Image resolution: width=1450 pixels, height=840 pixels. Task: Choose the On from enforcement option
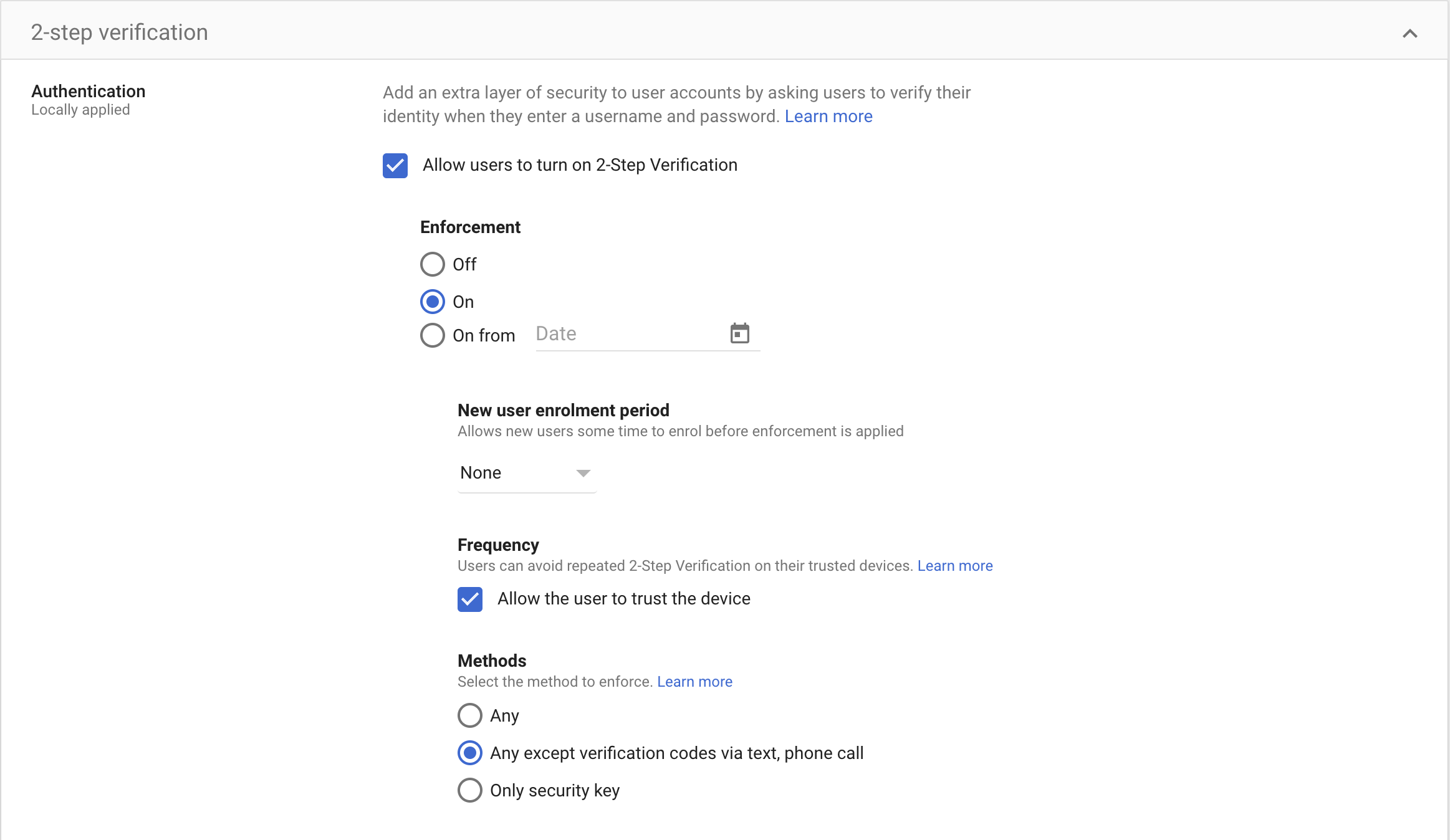coord(433,335)
